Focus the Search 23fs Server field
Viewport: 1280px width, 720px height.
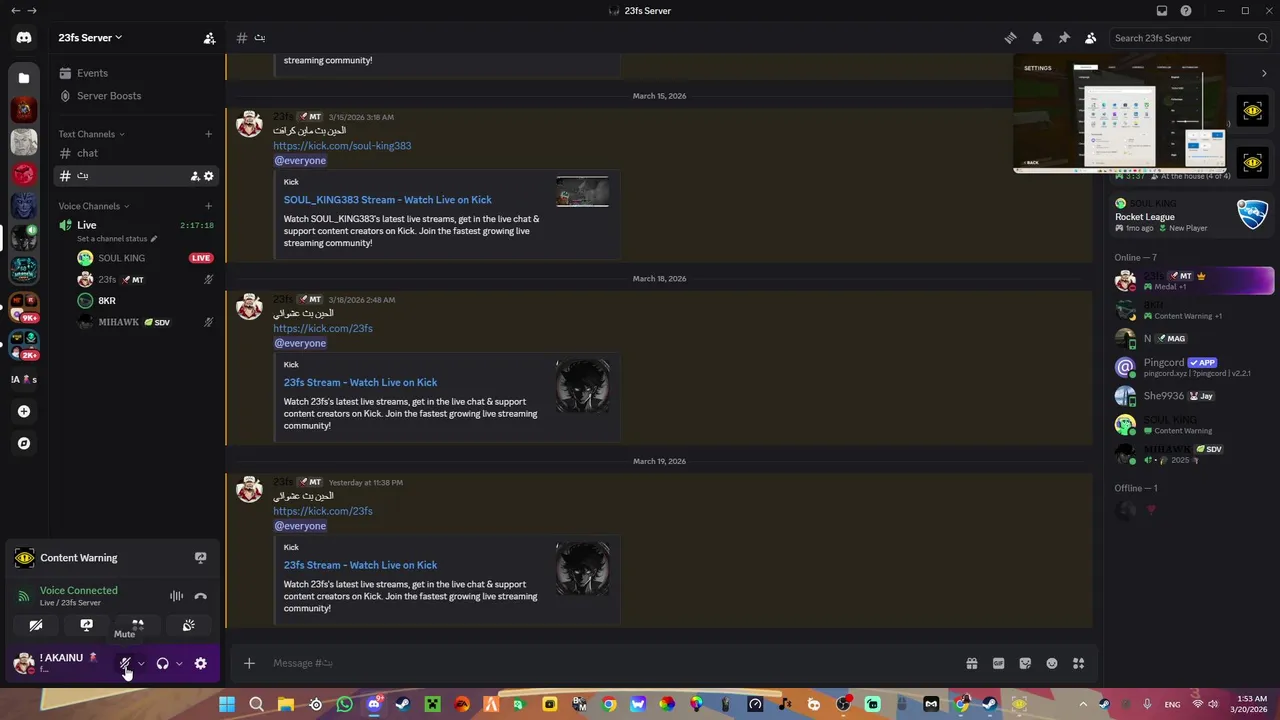pyautogui.click(x=1191, y=38)
